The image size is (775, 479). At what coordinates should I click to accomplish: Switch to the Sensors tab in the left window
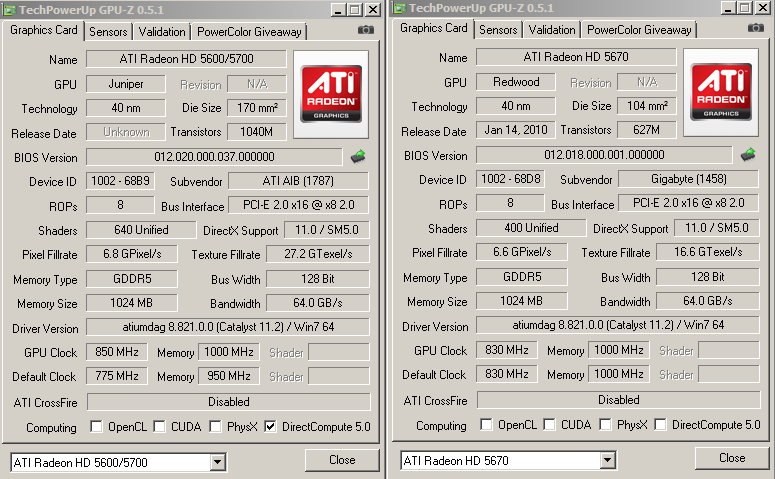(108, 32)
